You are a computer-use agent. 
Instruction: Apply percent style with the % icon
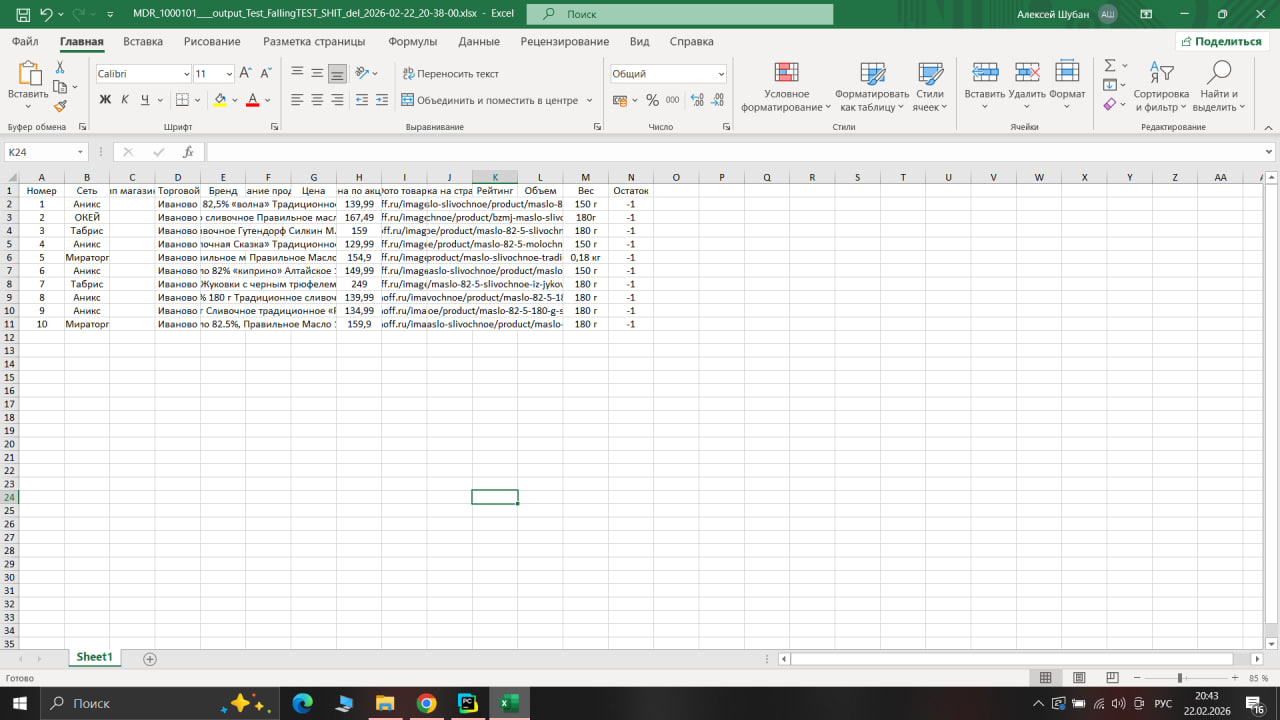pos(652,100)
